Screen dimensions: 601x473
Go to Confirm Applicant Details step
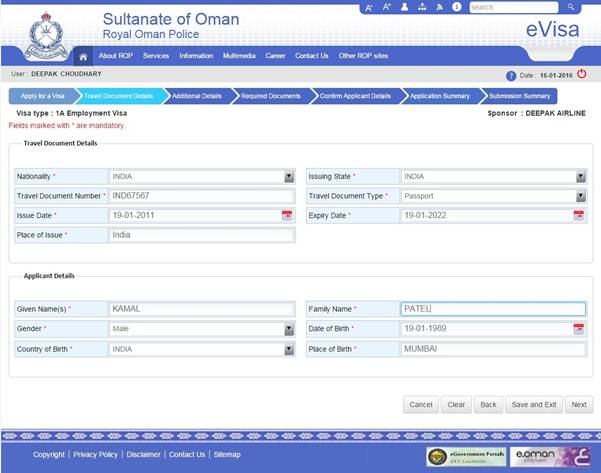pos(355,96)
